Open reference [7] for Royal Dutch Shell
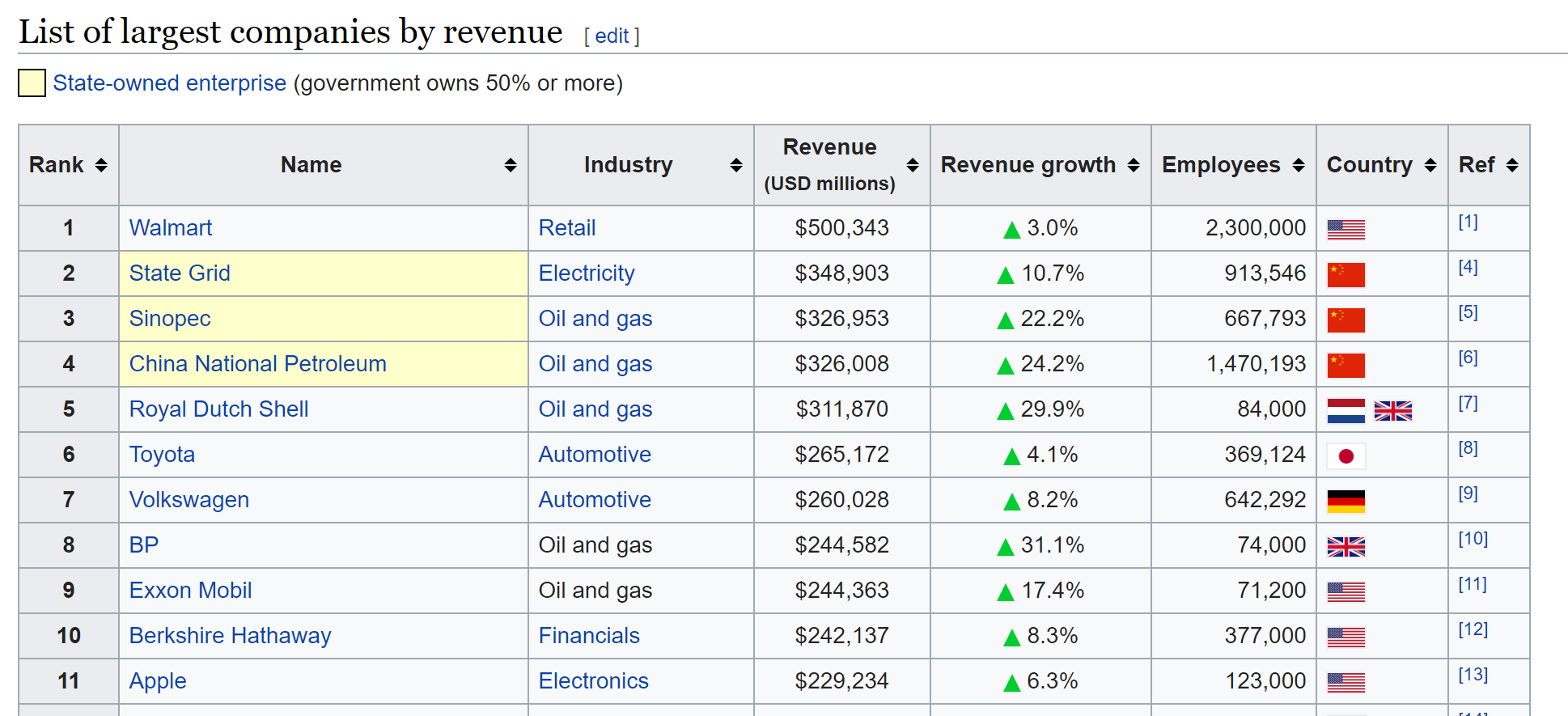The image size is (1568, 716). coord(1468,403)
